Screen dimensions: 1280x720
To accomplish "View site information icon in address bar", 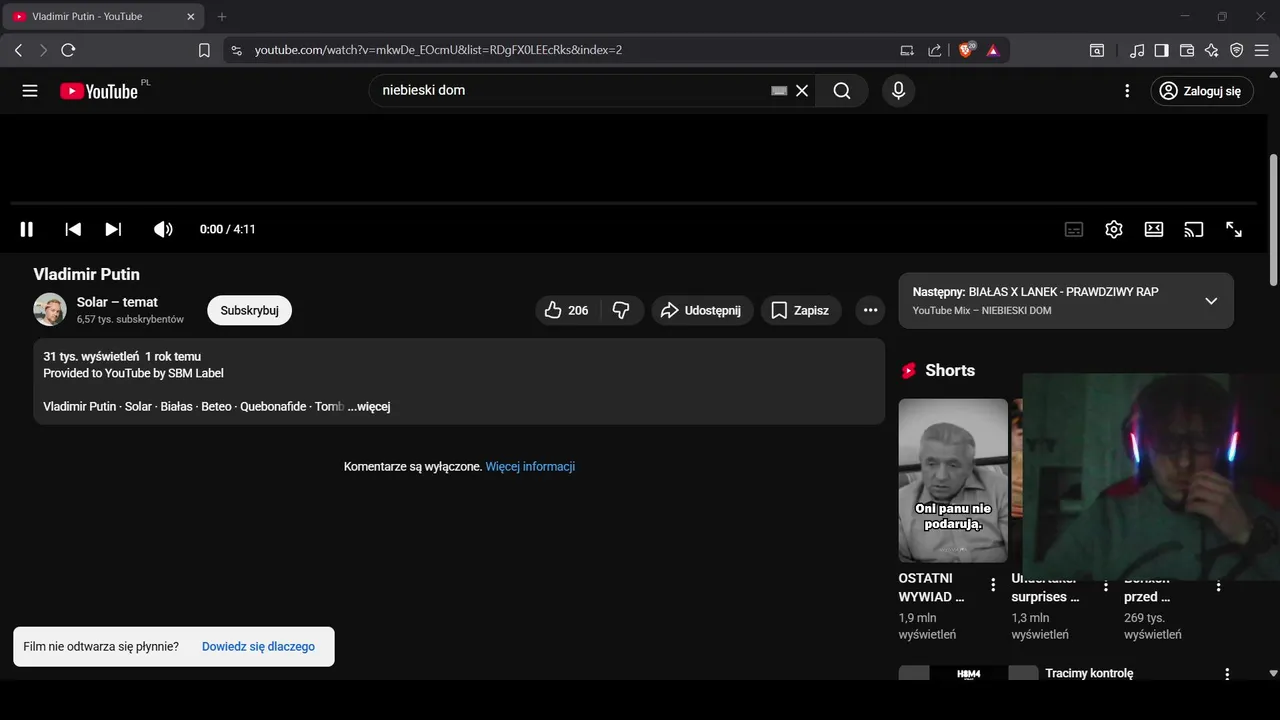I will point(236,50).
